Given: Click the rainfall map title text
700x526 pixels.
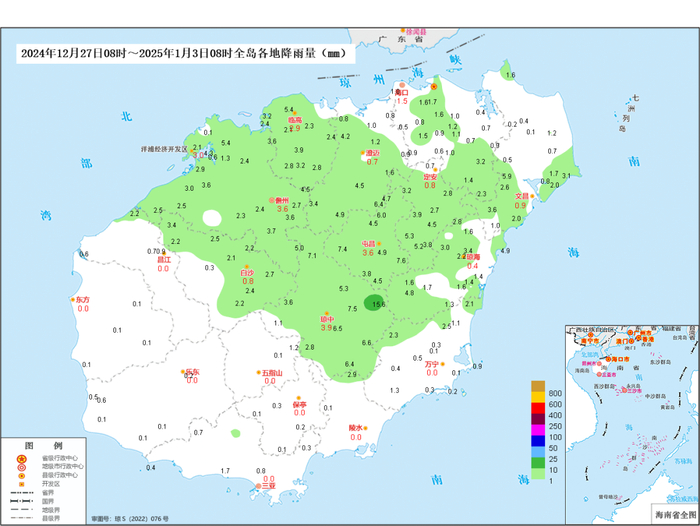Looking at the screenshot, I should tap(184, 54).
